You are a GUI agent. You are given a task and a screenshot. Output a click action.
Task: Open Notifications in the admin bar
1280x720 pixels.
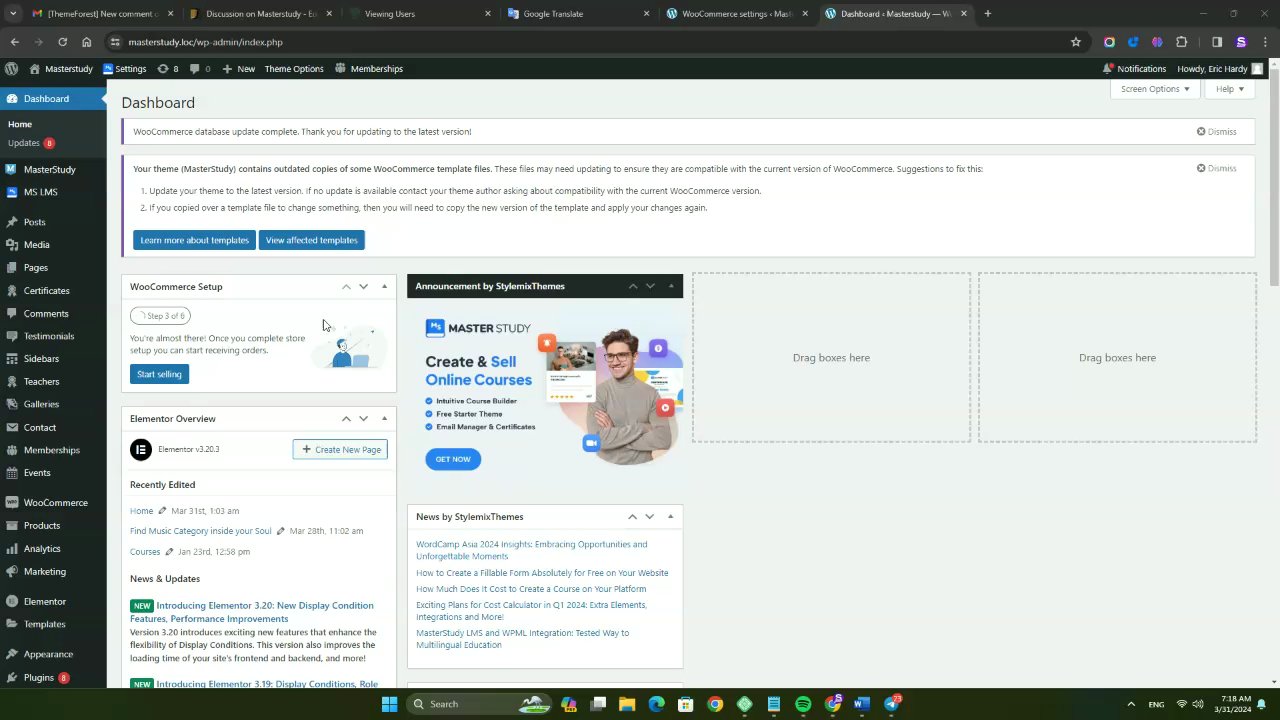1134,69
